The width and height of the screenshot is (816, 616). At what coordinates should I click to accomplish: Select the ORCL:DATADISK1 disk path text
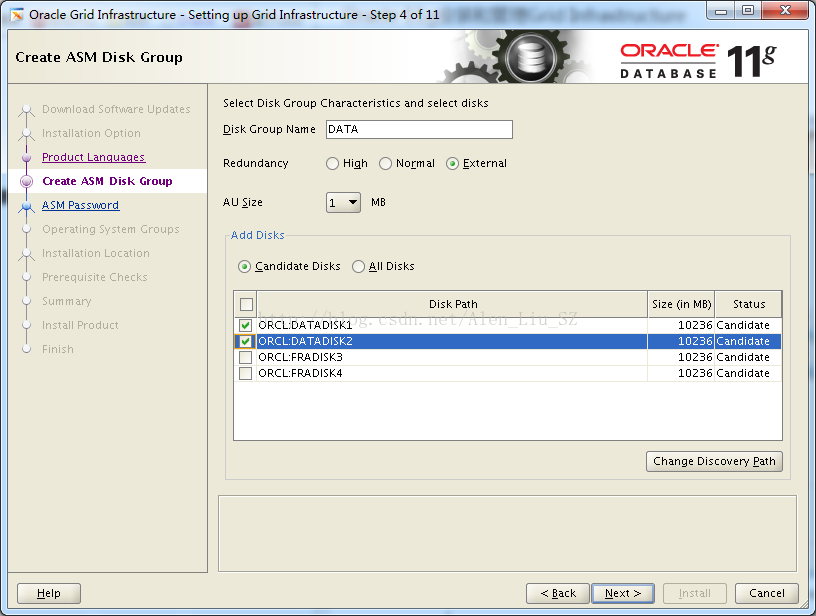305,325
